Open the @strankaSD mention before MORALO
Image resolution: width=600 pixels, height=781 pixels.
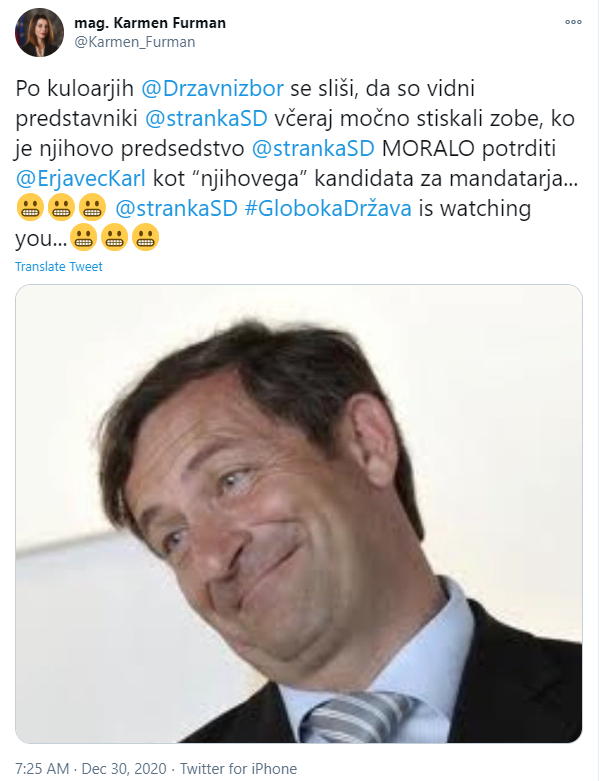[x=313, y=148]
